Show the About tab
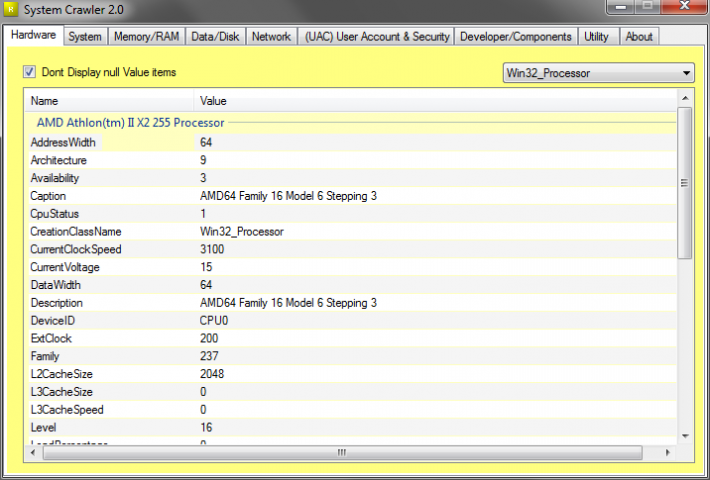710x480 pixels. click(x=639, y=37)
